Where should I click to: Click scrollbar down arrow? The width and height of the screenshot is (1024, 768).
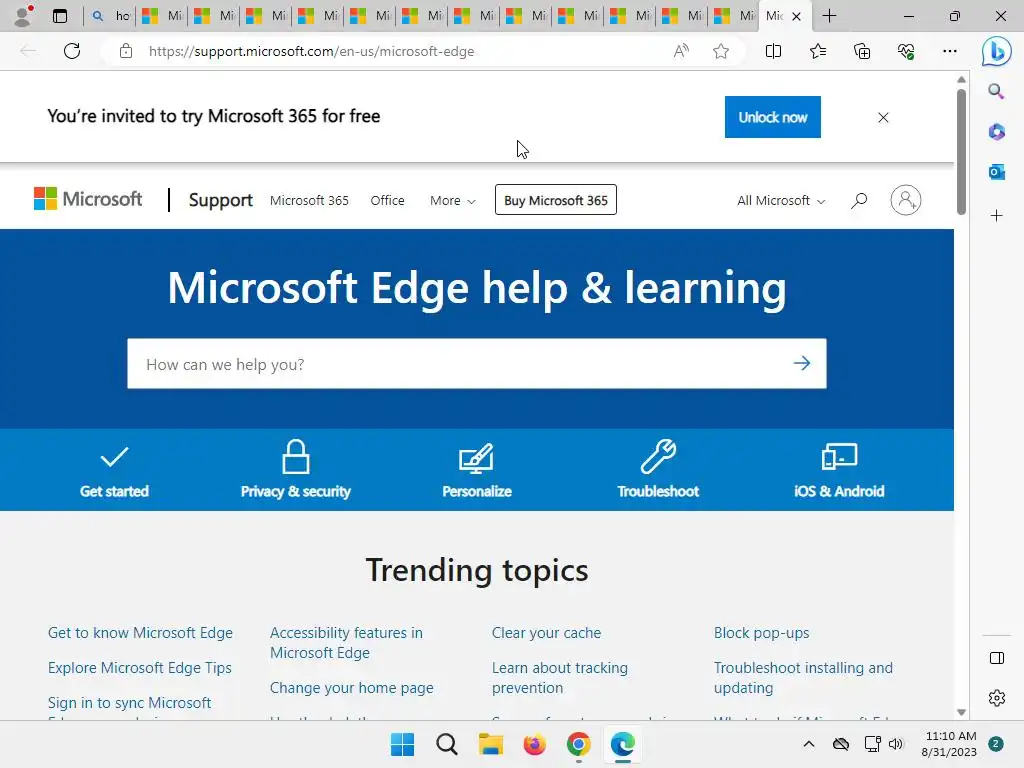[x=961, y=712]
